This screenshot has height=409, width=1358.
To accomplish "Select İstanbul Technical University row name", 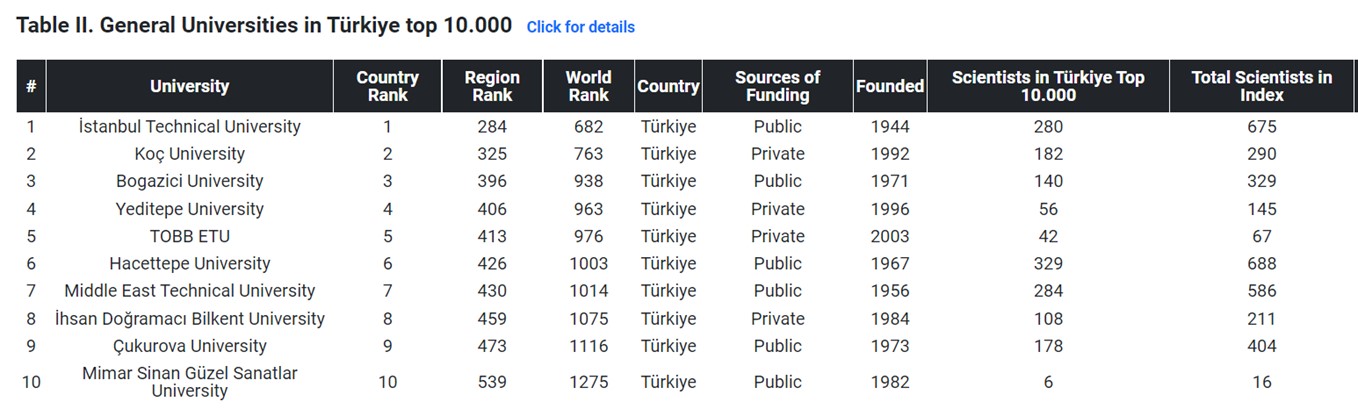I will (190, 127).
